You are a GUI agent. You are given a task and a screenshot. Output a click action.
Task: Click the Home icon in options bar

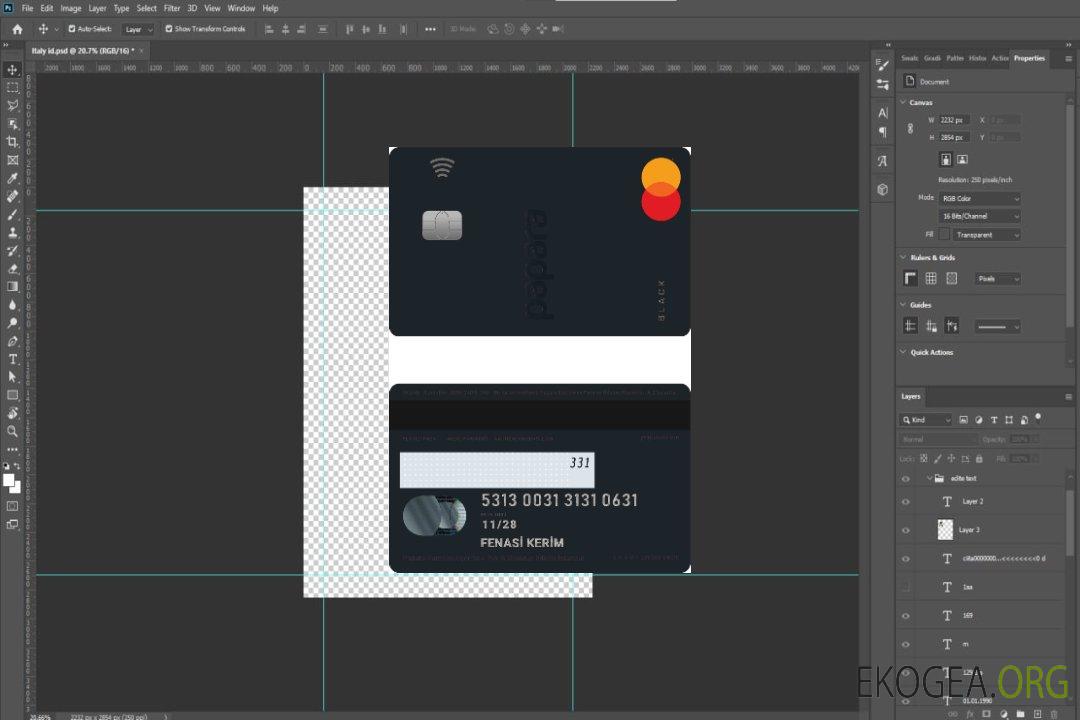pos(17,29)
